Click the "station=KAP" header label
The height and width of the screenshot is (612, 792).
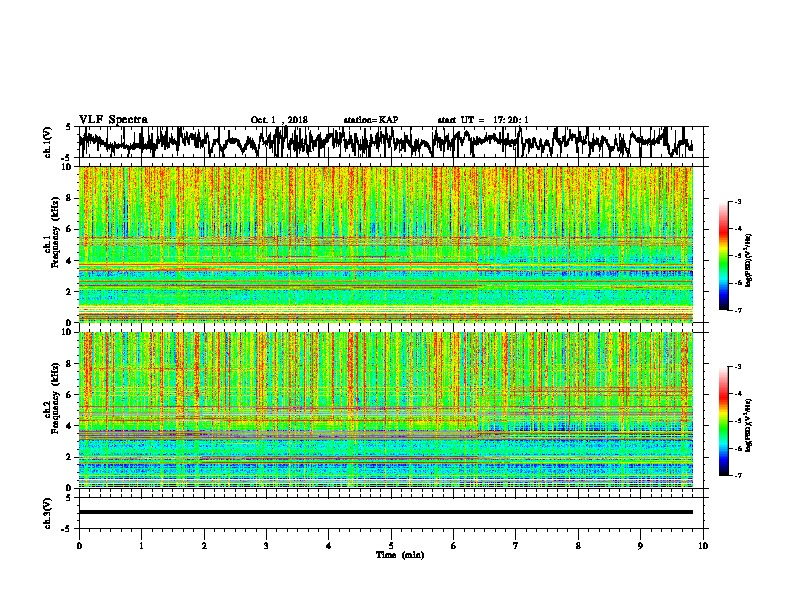coord(371,120)
